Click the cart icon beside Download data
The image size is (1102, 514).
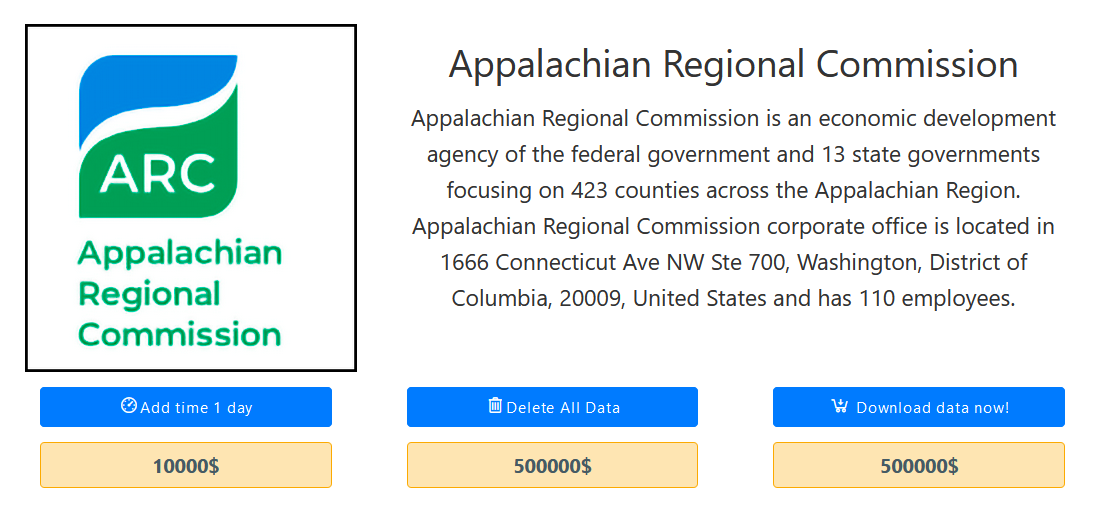[839, 406]
